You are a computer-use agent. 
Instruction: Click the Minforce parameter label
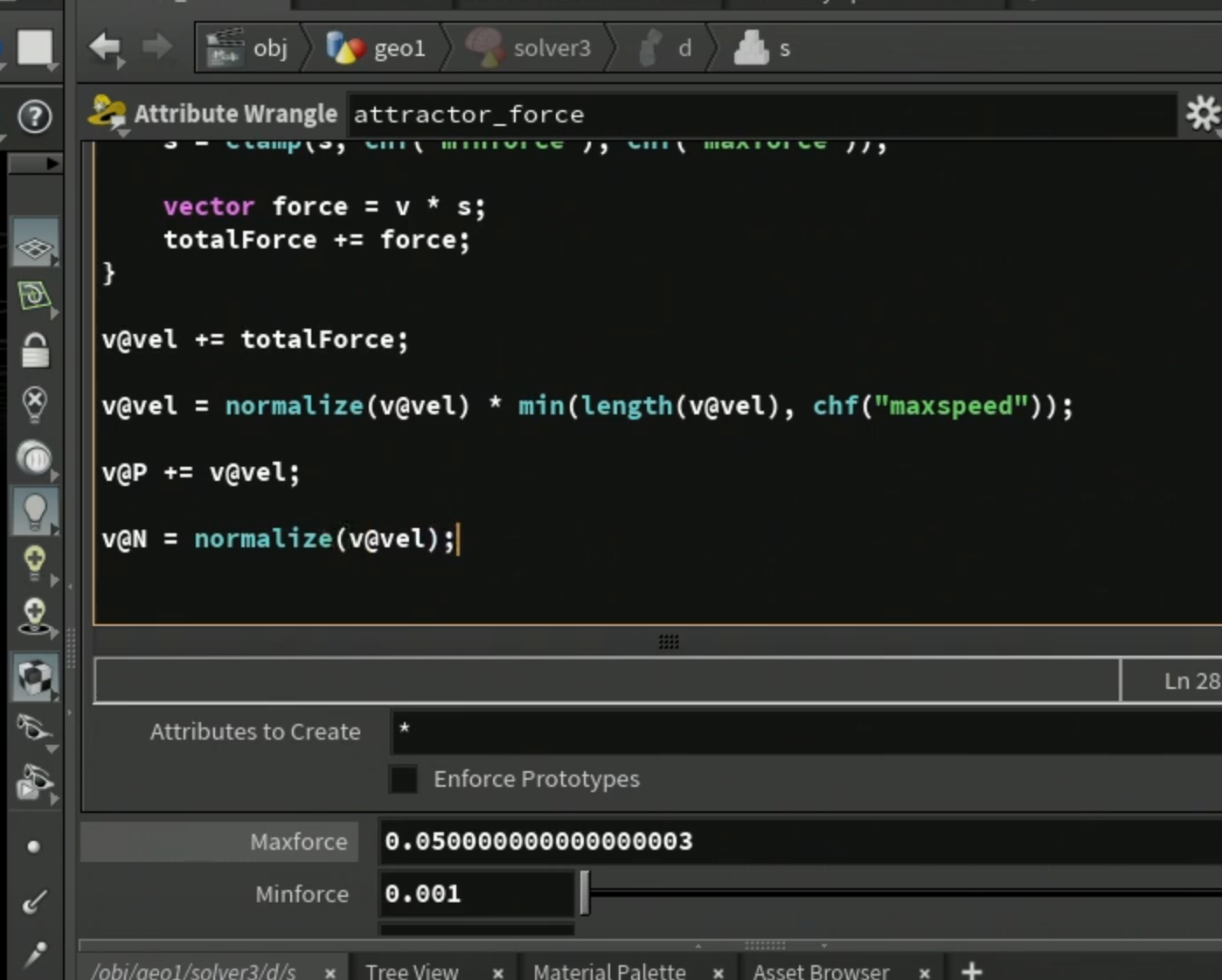[302, 894]
